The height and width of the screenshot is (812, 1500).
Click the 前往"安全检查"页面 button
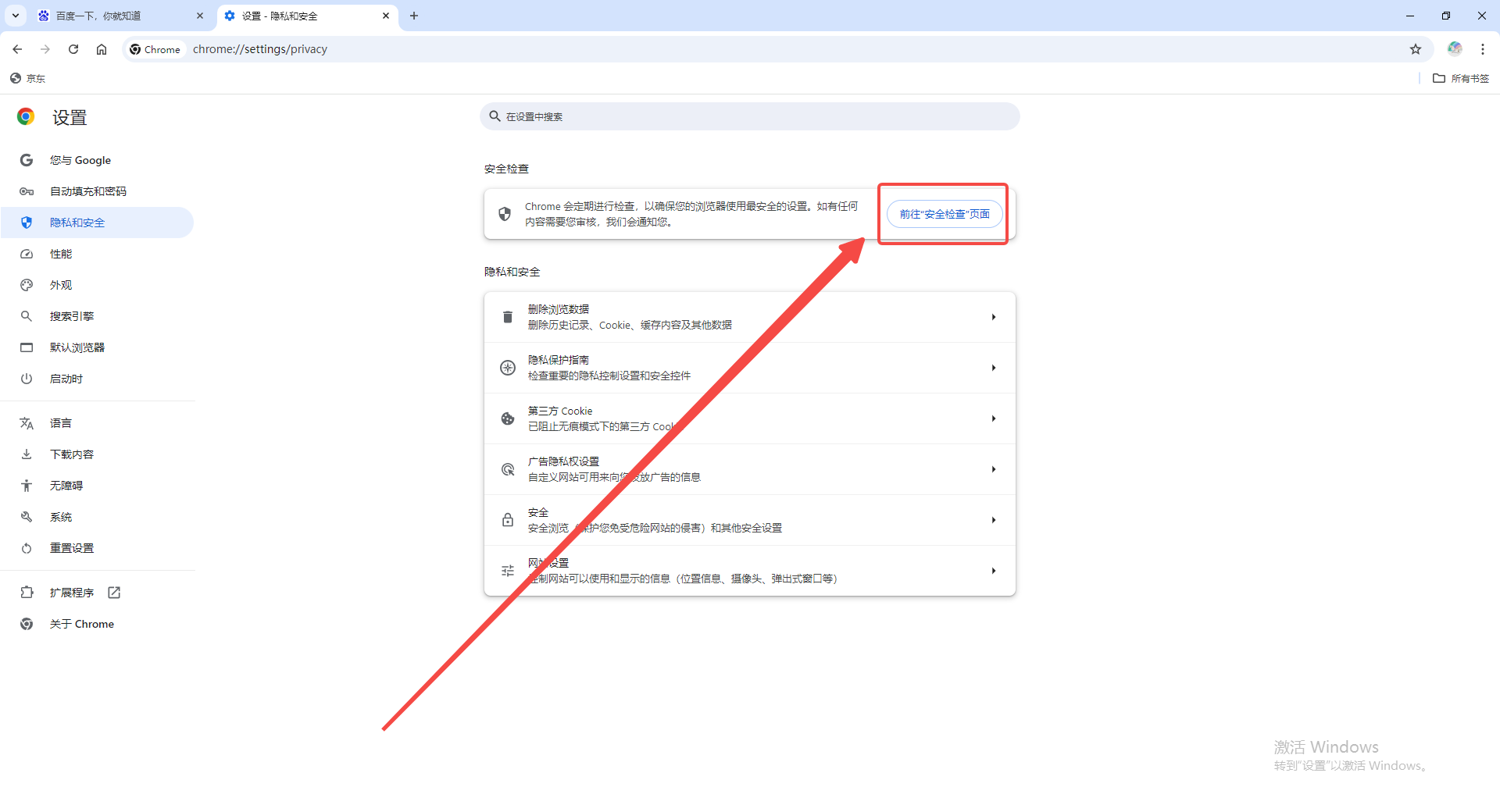944,214
